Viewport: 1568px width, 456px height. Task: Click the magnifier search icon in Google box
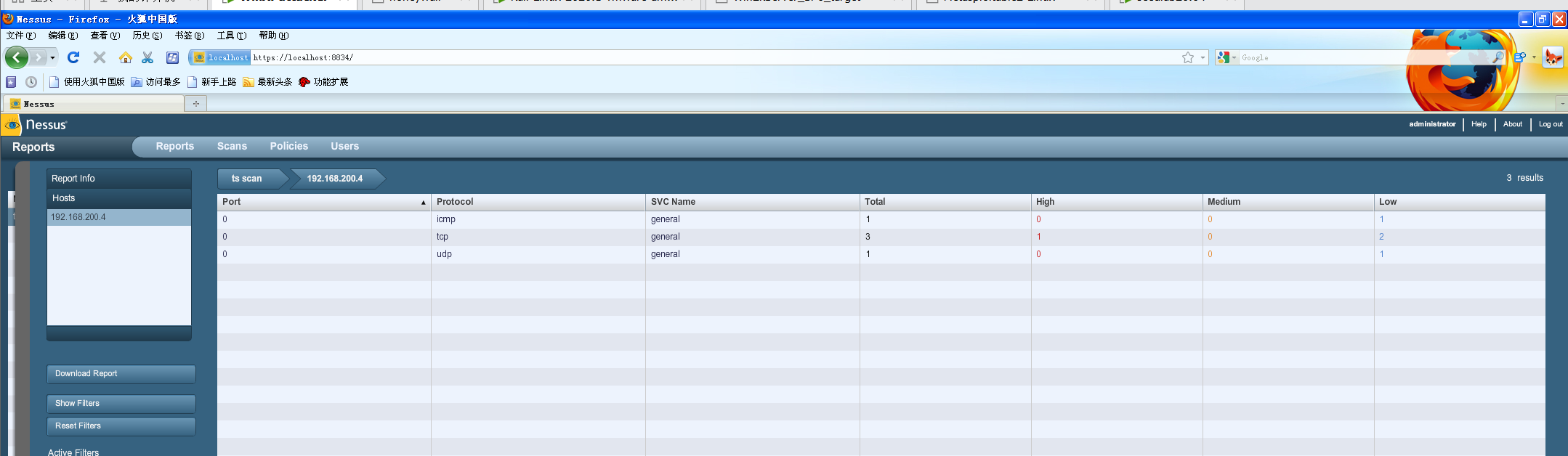pos(1498,57)
